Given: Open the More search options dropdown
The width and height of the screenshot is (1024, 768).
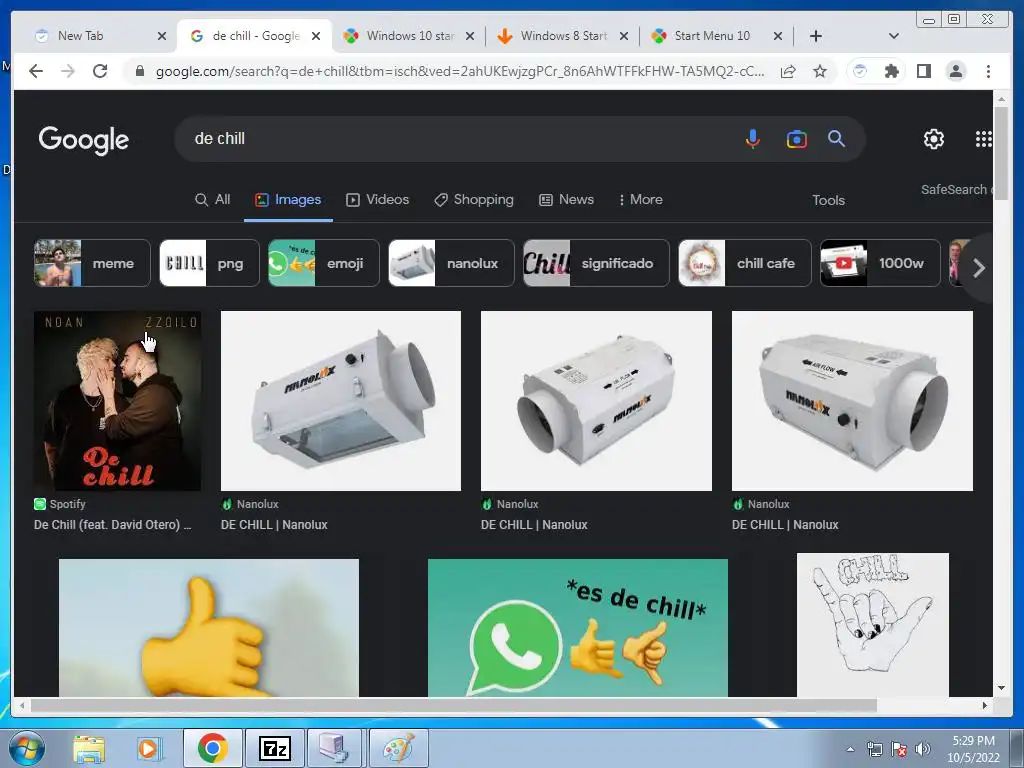Looking at the screenshot, I should tap(641, 200).
